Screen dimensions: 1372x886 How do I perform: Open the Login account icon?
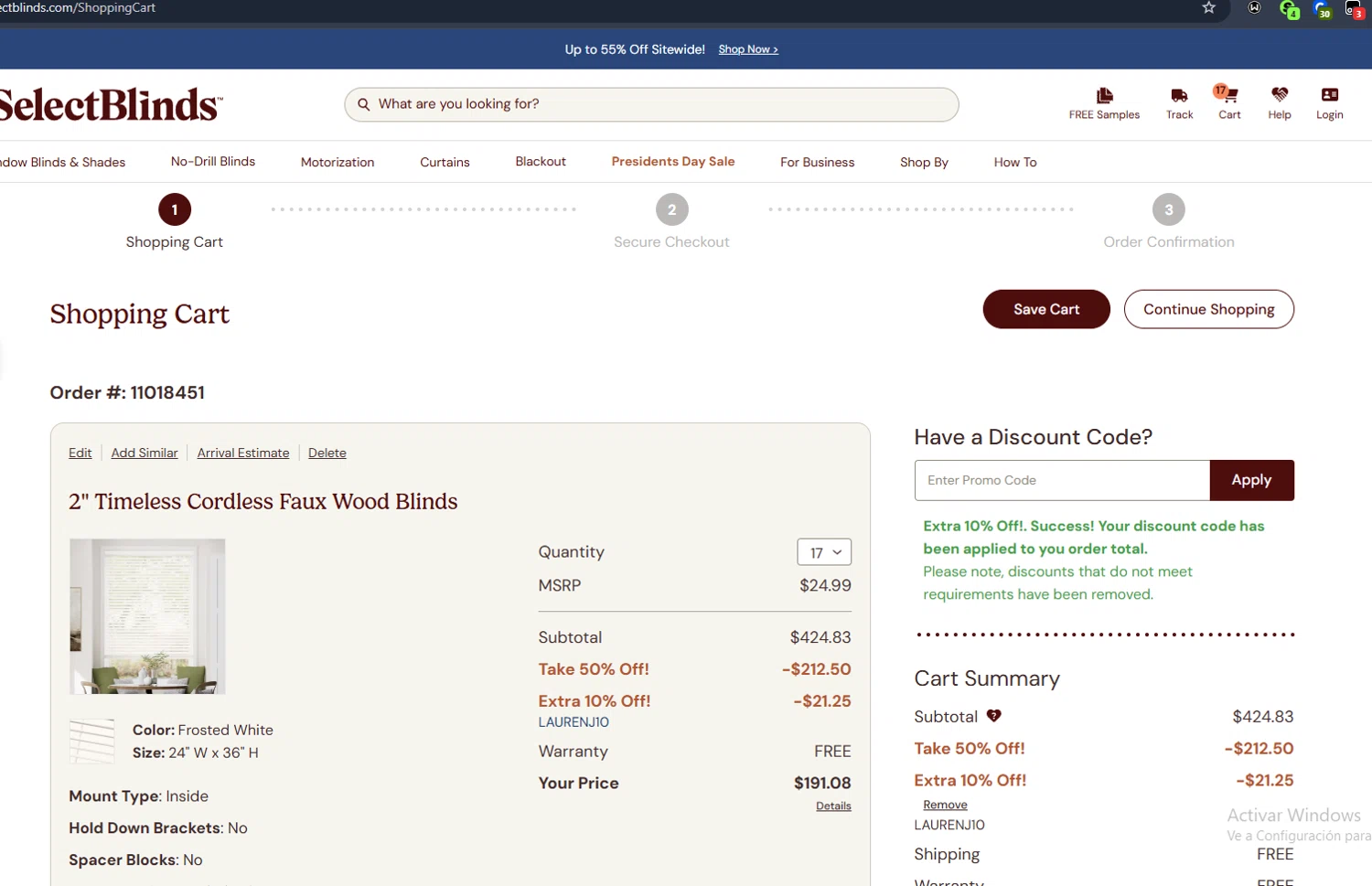[1329, 103]
